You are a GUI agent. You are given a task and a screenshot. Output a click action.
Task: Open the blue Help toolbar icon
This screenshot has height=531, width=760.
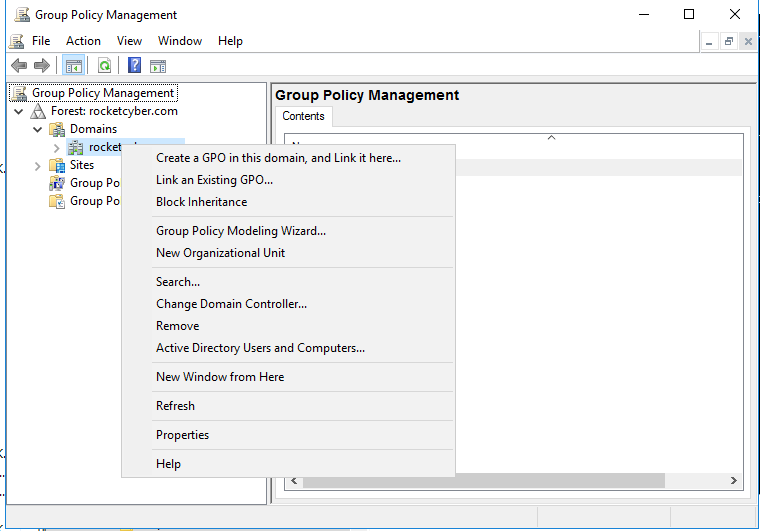point(134,65)
